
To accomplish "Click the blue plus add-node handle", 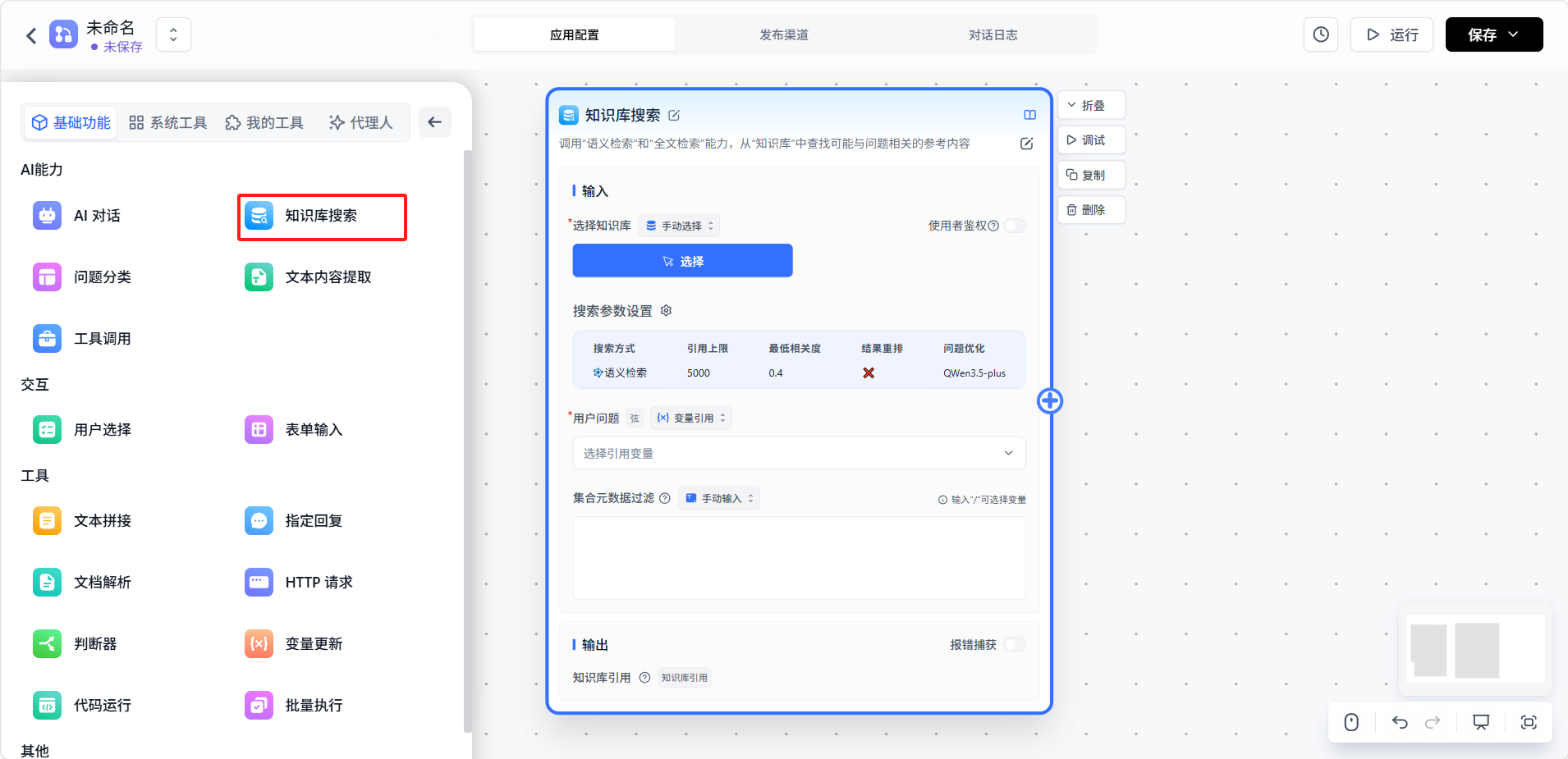I will pyautogui.click(x=1050, y=400).
